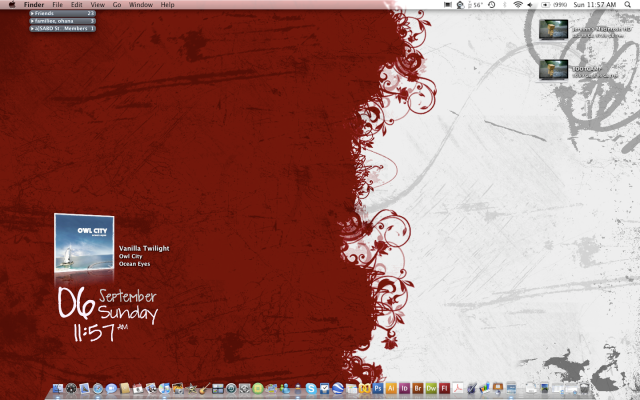This screenshot has width=640, height=400.
Task: Toggle the Wi-Fi status menu
Action: pos(517,5)
